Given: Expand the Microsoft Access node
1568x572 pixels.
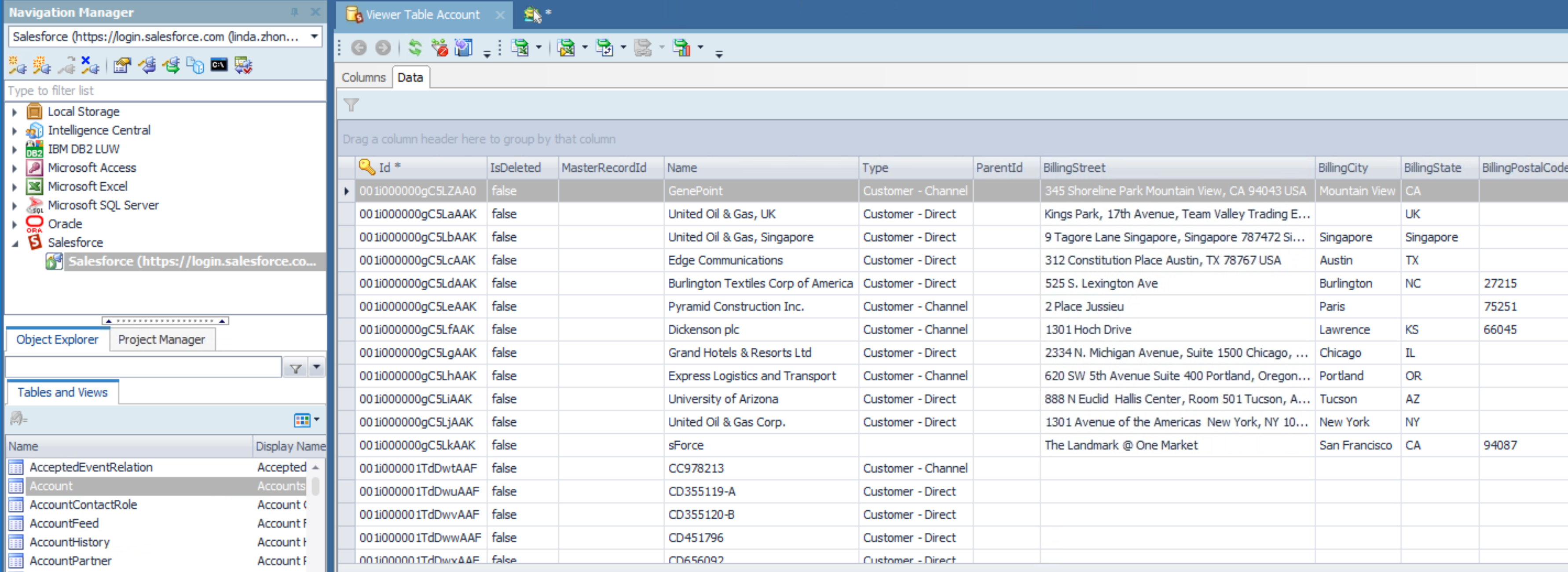Looking at the screenshot, I should [15, 168].
